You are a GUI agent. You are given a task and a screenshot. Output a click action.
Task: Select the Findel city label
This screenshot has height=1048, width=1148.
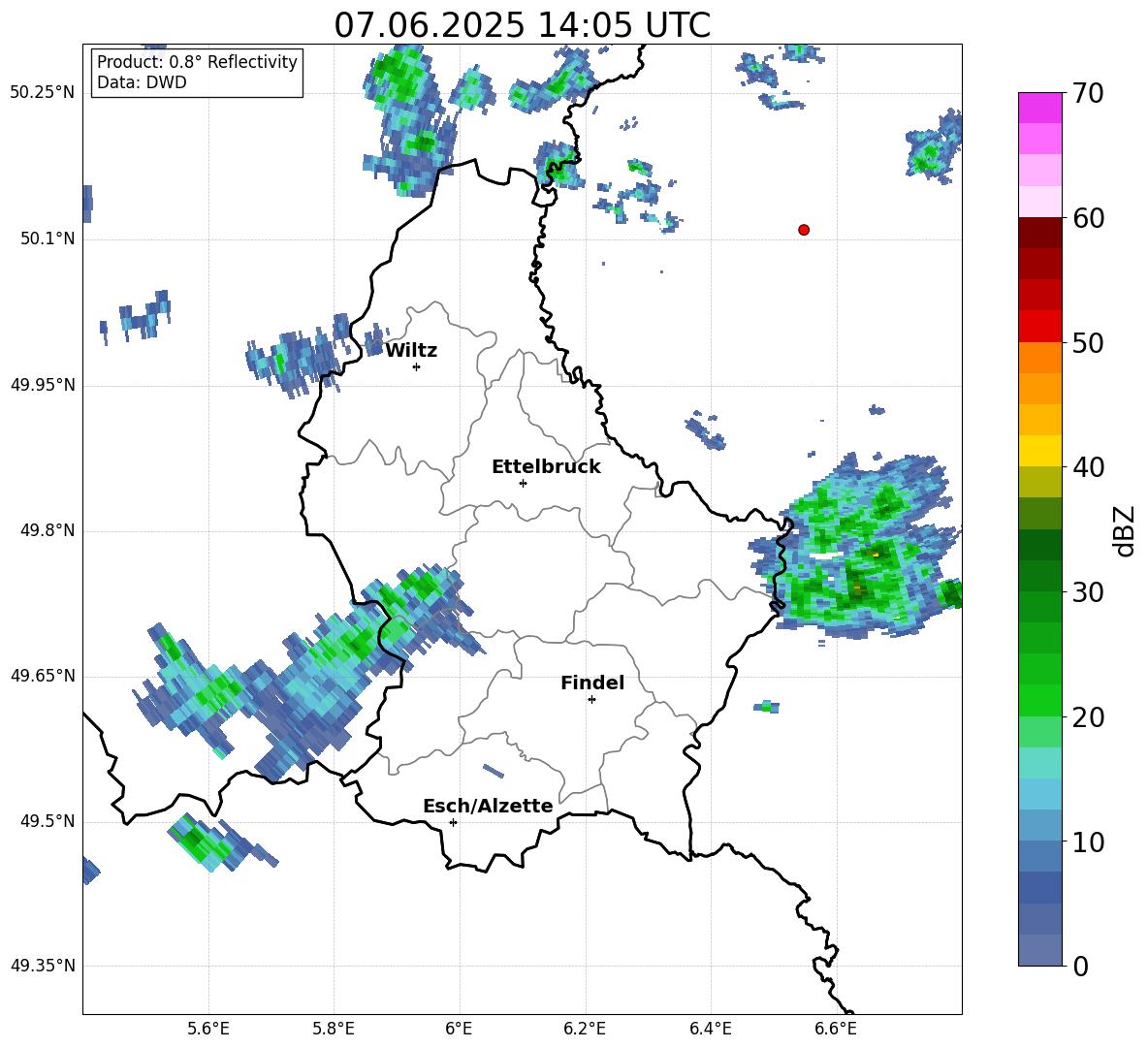click(x=592, y=683)
